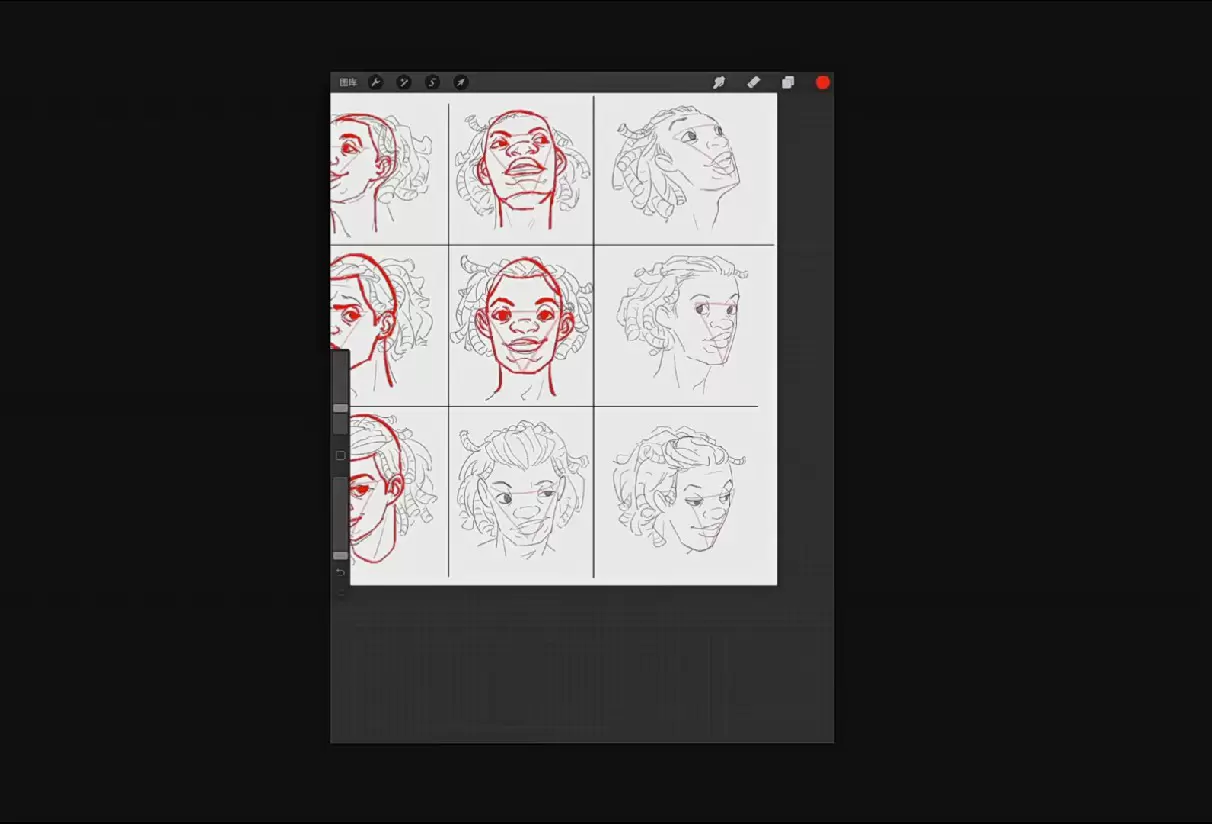Tap the square modify button in sidebar
This screenshot has height=824, width=1212.
pyautogui.click(x=340, y=456)
